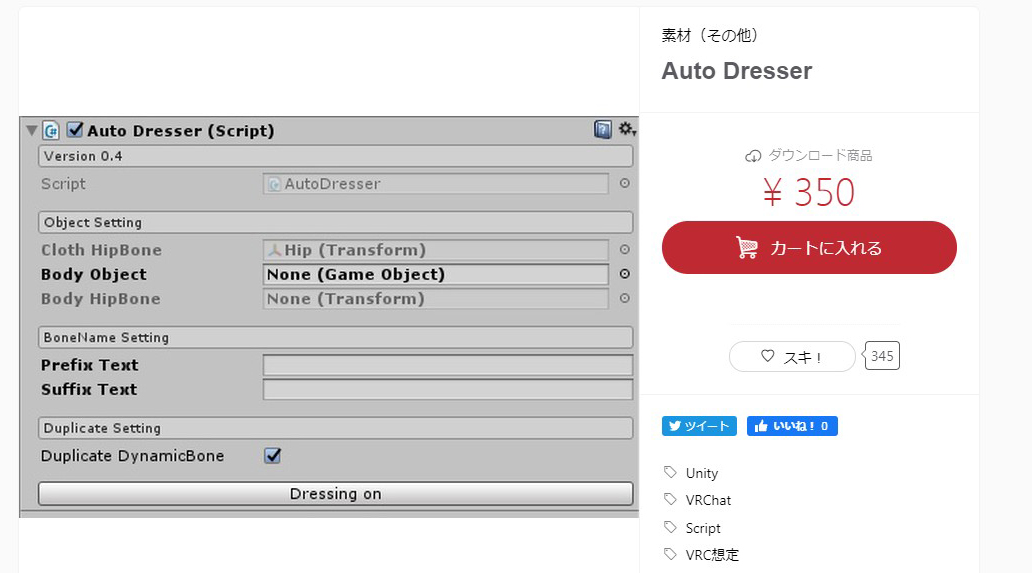Open the VRC想定 tag
Image resolution: width=1032 pixels, height=573 pixels.
pos(712,555)
